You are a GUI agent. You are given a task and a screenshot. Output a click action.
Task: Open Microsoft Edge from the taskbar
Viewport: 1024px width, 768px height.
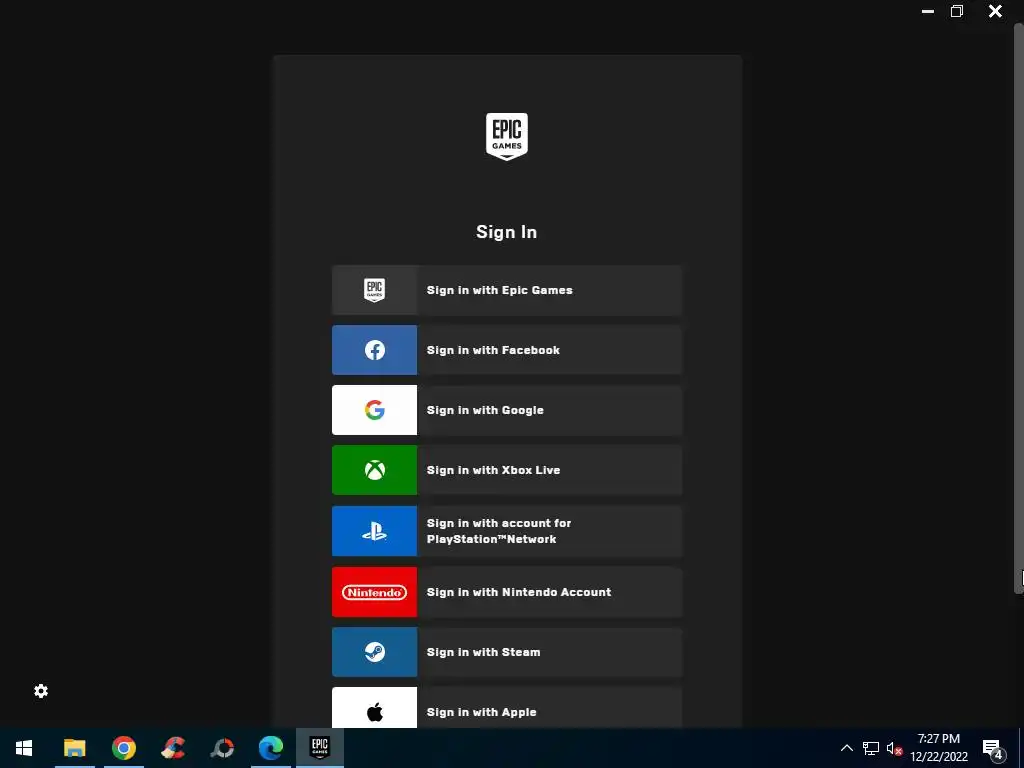tap(271, 748)
